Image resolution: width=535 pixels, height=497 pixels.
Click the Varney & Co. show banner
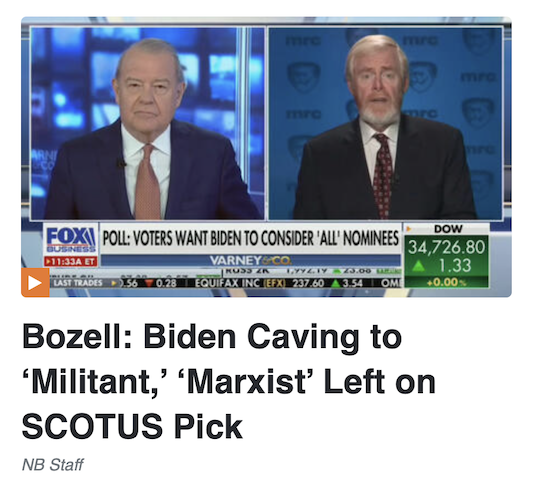pyautogui.click(x=251, y=261)
